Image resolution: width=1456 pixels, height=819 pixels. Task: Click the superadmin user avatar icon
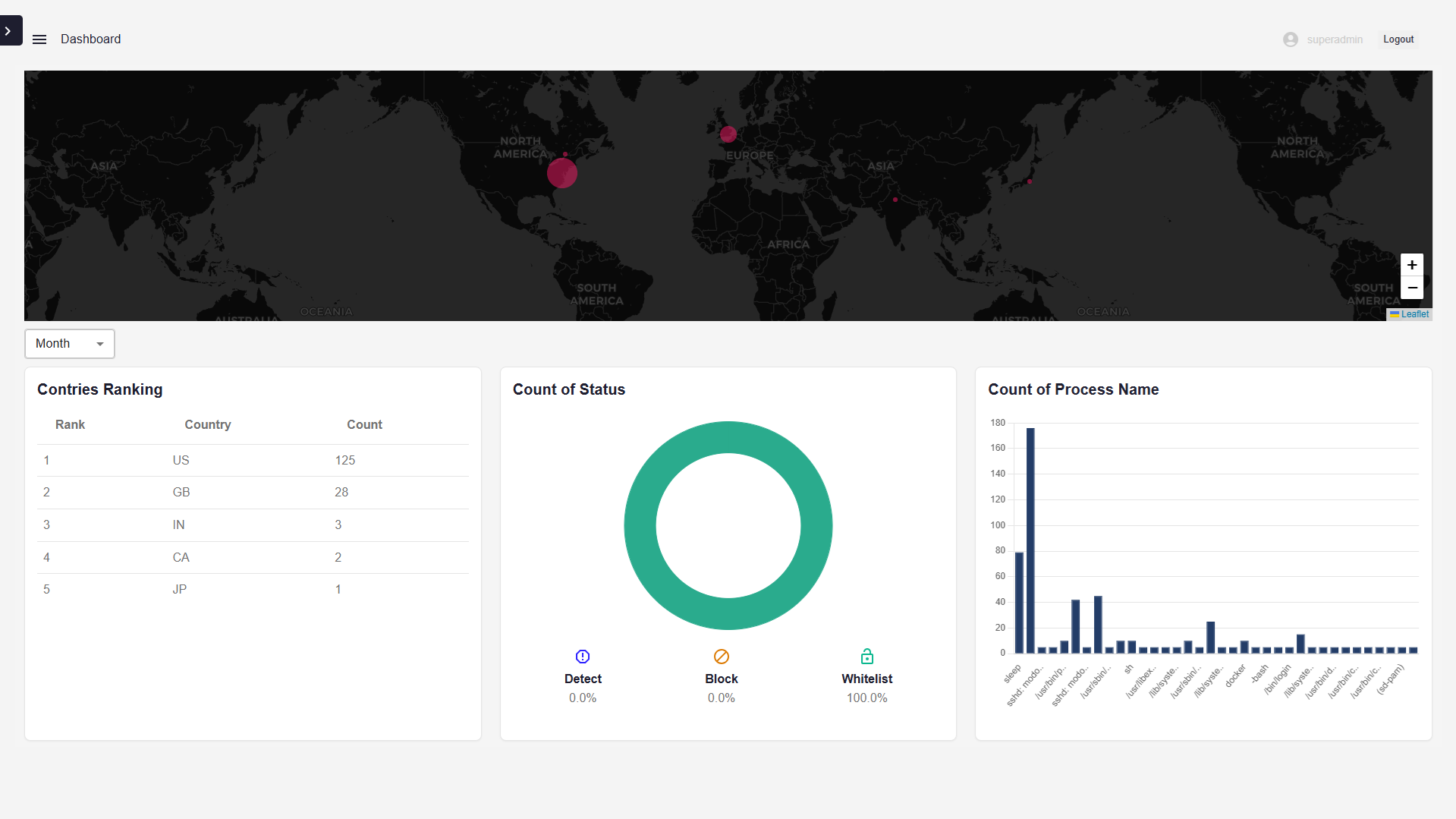tap(1290, 39)
